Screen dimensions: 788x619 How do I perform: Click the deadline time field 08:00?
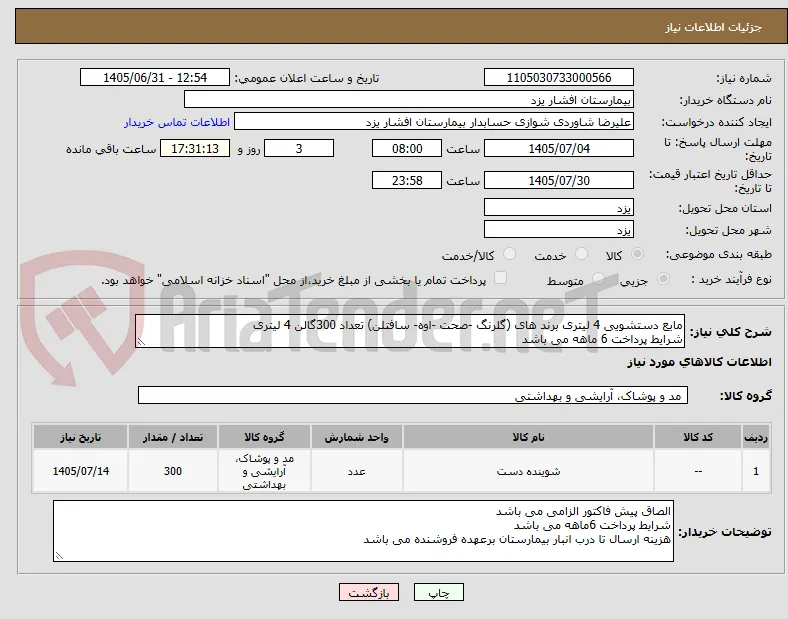(x=407, y=149)
